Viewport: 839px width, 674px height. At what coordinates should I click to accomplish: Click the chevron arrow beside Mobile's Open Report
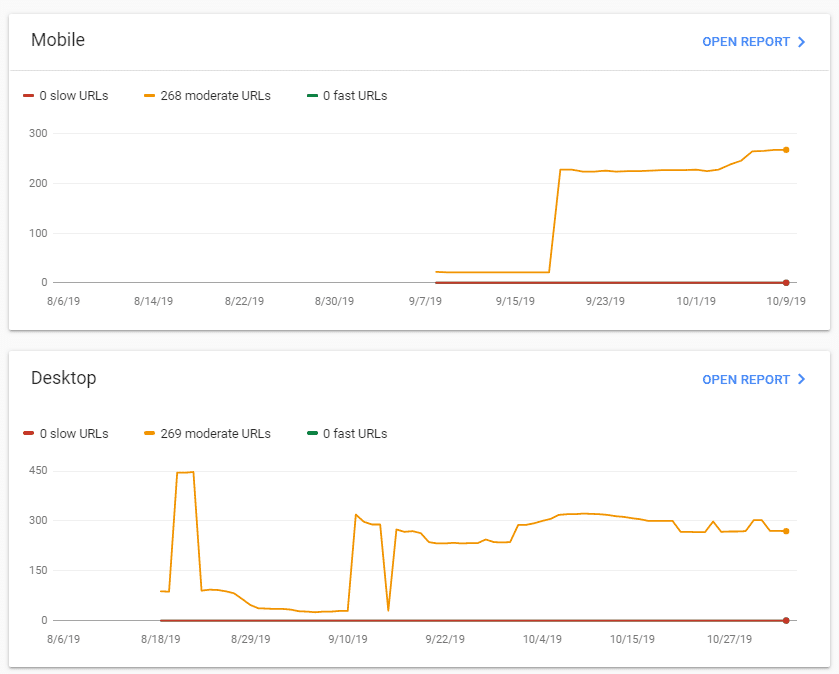pos(801,42)
